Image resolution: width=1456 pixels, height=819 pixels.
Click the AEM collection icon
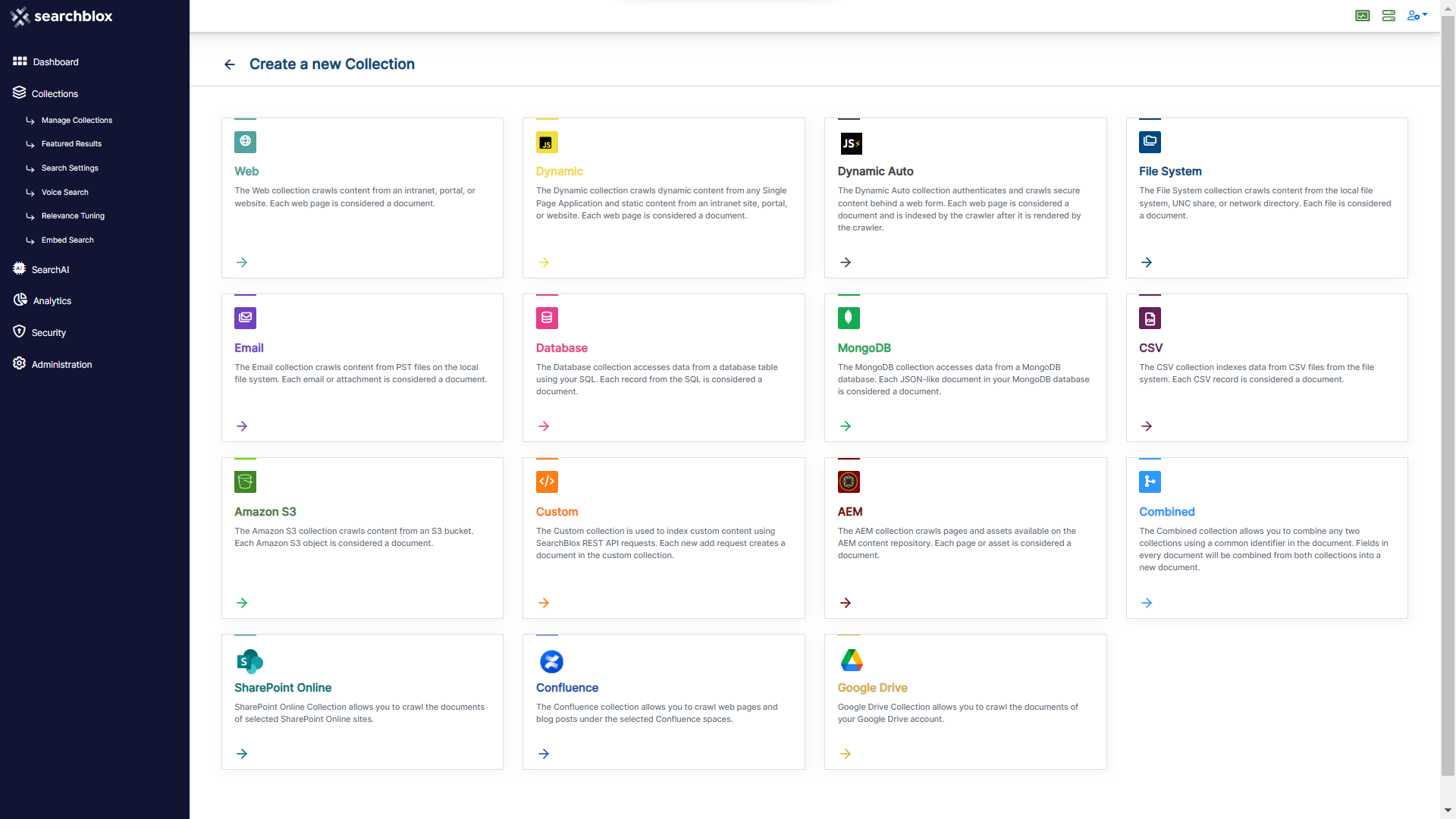[849, 482]
